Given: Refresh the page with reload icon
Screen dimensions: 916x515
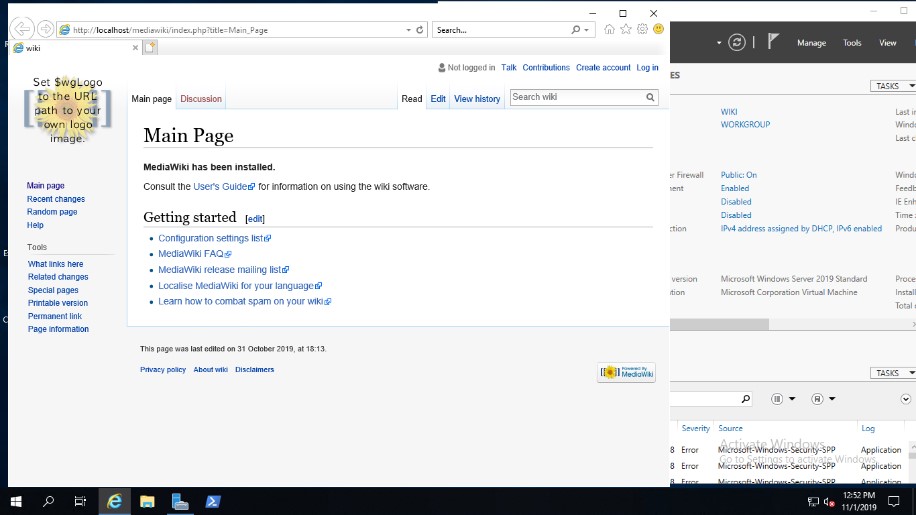Looking at the screenshot, I should point(419,30).
